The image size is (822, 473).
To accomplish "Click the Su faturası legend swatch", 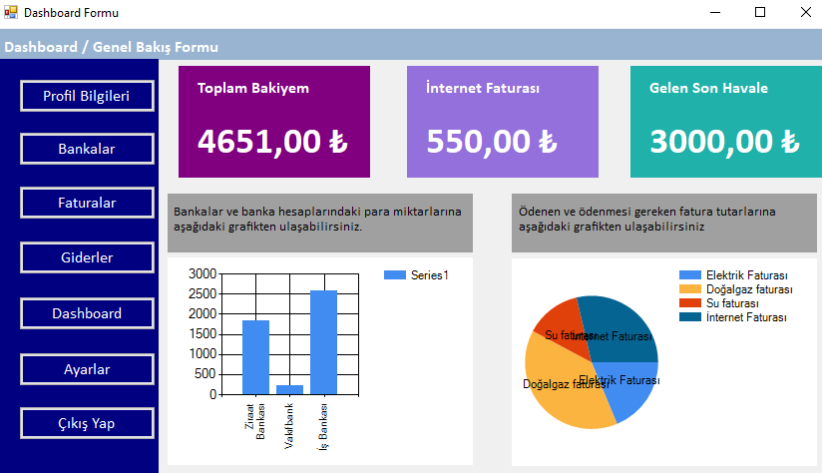I will pyautogui.click(x=690, y=303).
